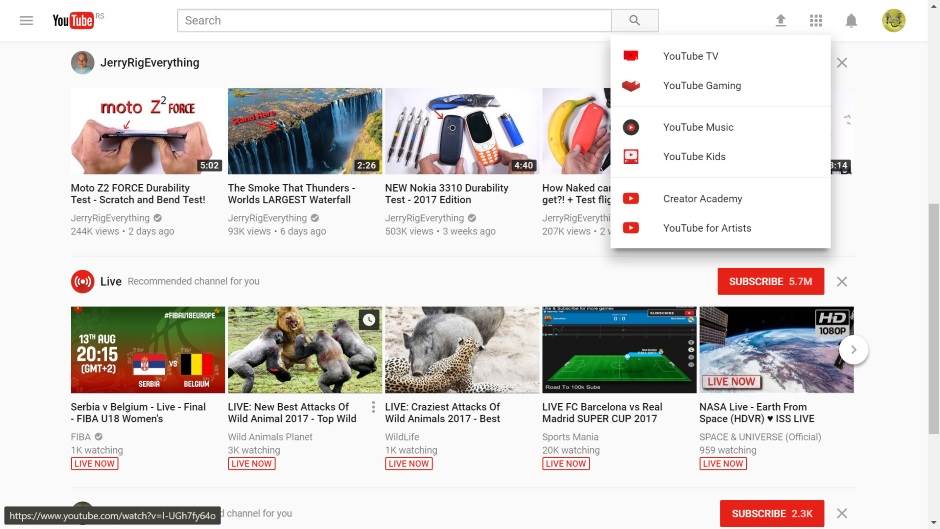This screenshot has width=940, height=529.
Task: Select YouTube TV from apps menu
Action: pyautogui.click(x=690, y=56)
